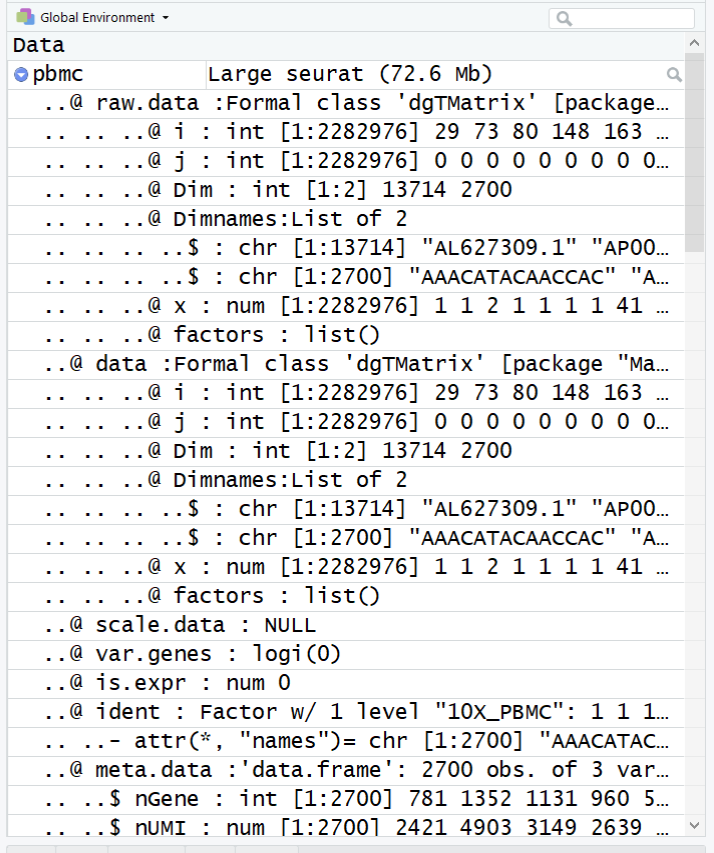Select the meta.data data.frame row
Image resolution: width=714 pixels, height=853 pixels.
[346, 770]
